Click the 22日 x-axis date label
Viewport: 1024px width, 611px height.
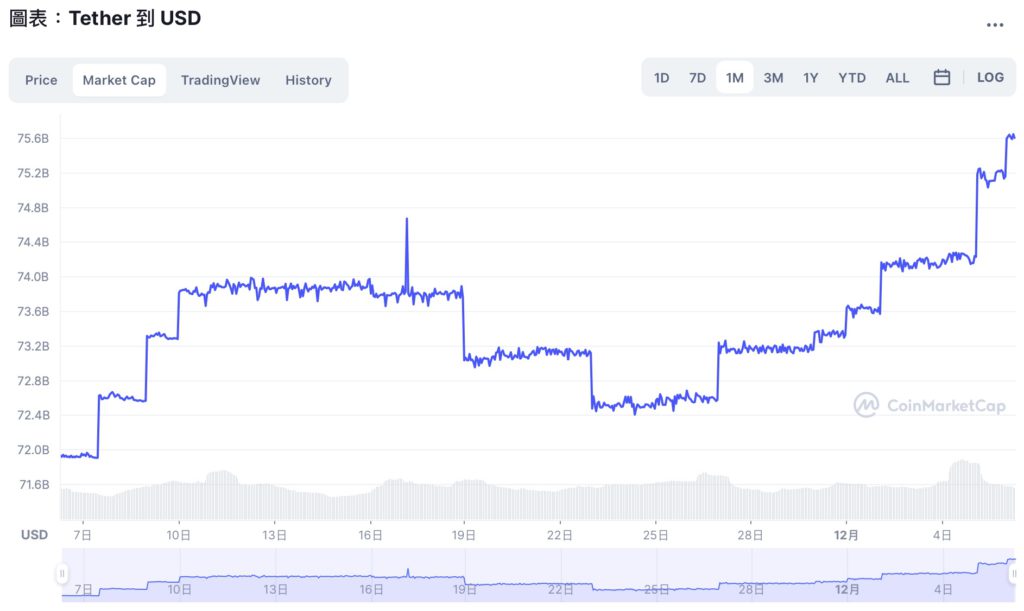pyautogui.click(x=560, y=535)
